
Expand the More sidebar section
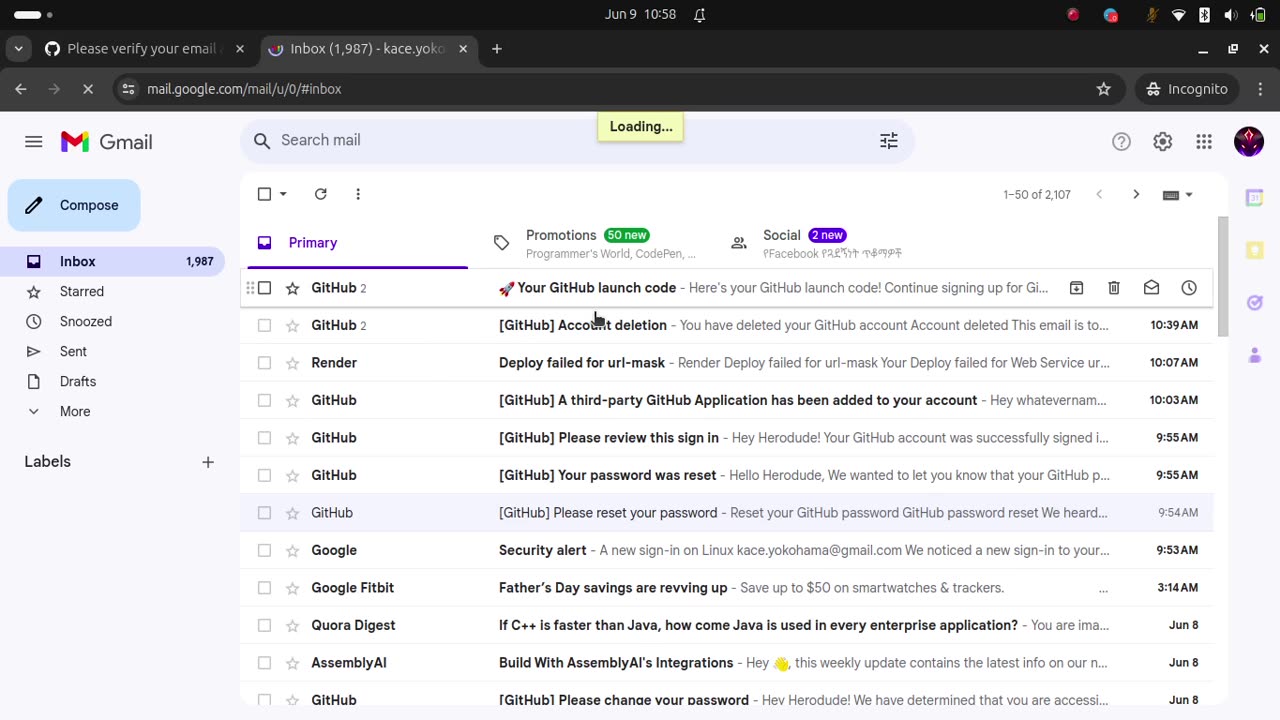(x=74, y=411)
